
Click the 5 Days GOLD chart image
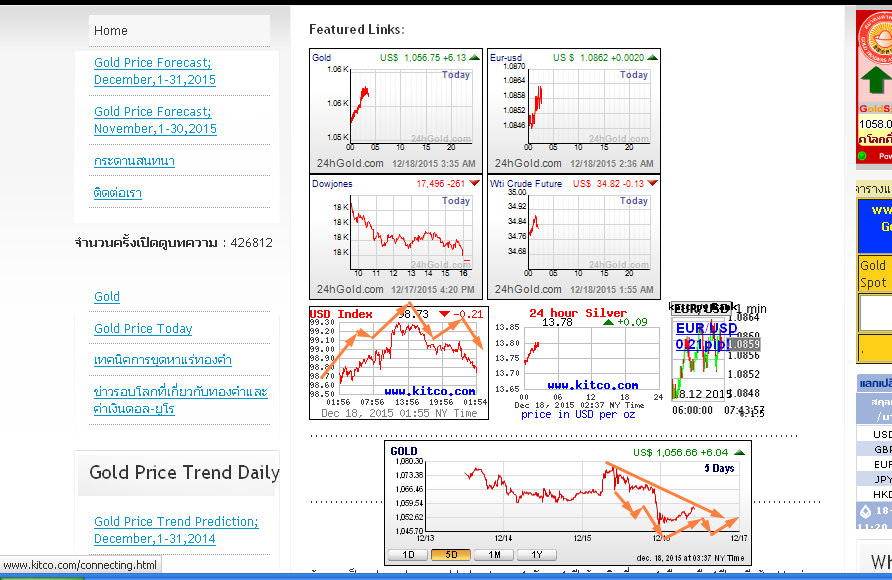click(568, 503)
